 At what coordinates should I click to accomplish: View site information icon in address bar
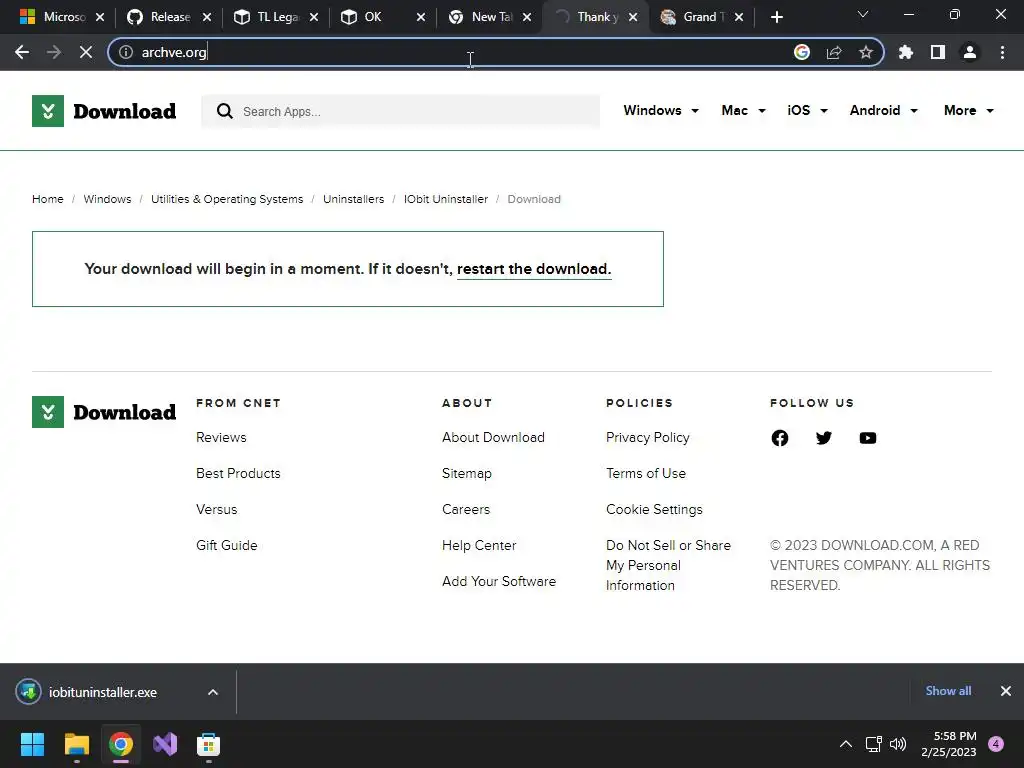point(125,52)
